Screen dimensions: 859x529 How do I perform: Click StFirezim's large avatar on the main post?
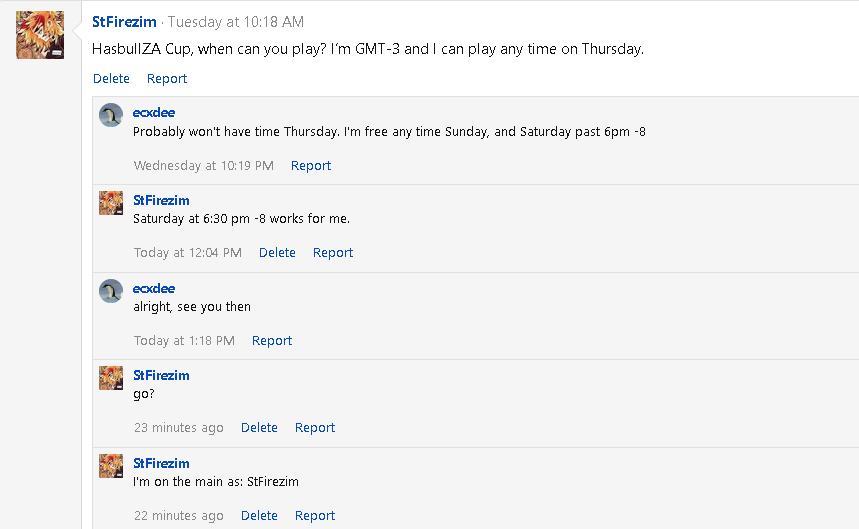click(40, 35)
